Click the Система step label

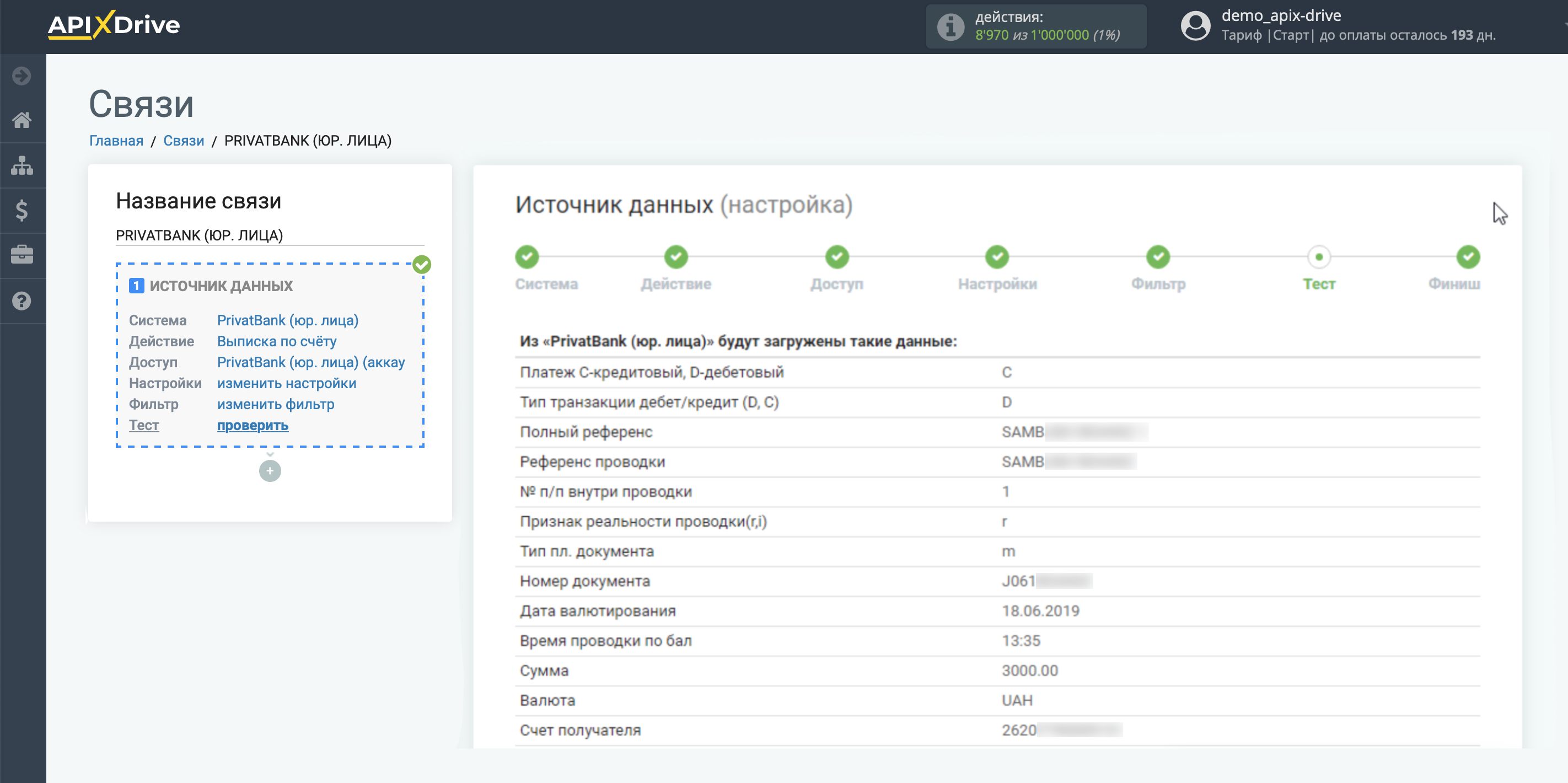(546, 285)
